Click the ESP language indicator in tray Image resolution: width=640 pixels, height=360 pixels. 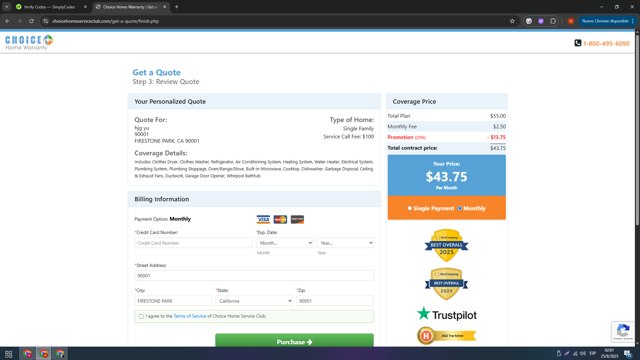coord(593,353)
